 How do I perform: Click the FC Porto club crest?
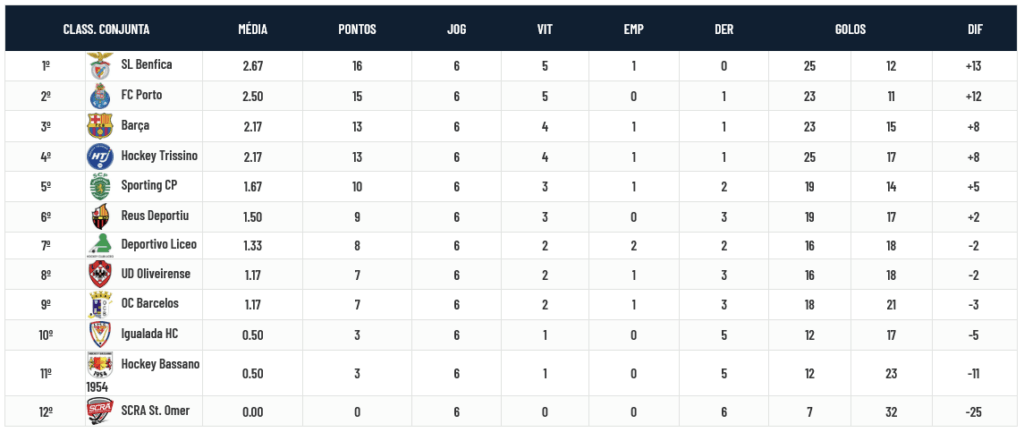point(99,96)
